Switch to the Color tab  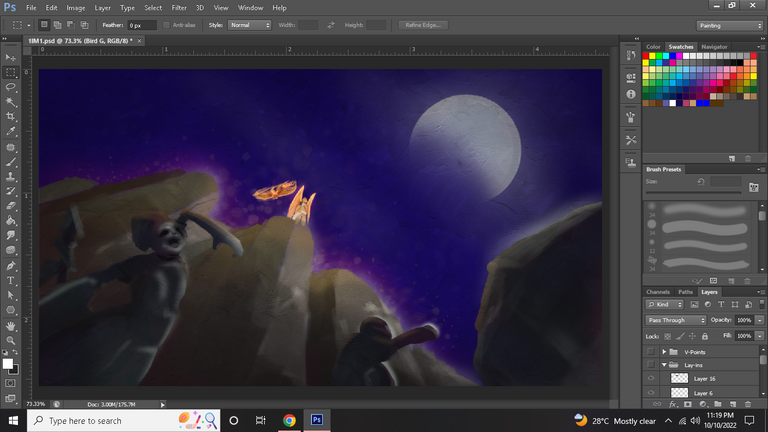(x=653, y=47)
